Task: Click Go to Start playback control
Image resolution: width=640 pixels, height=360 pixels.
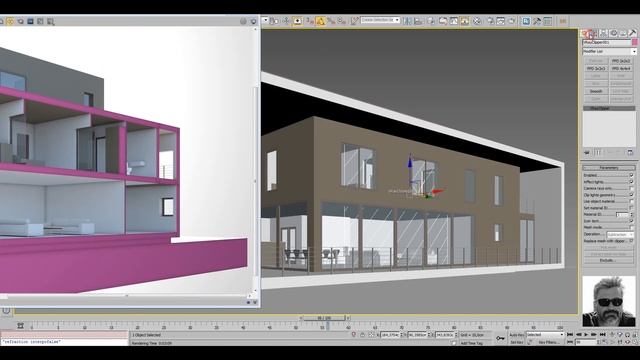Action: (x=570, y=335)
